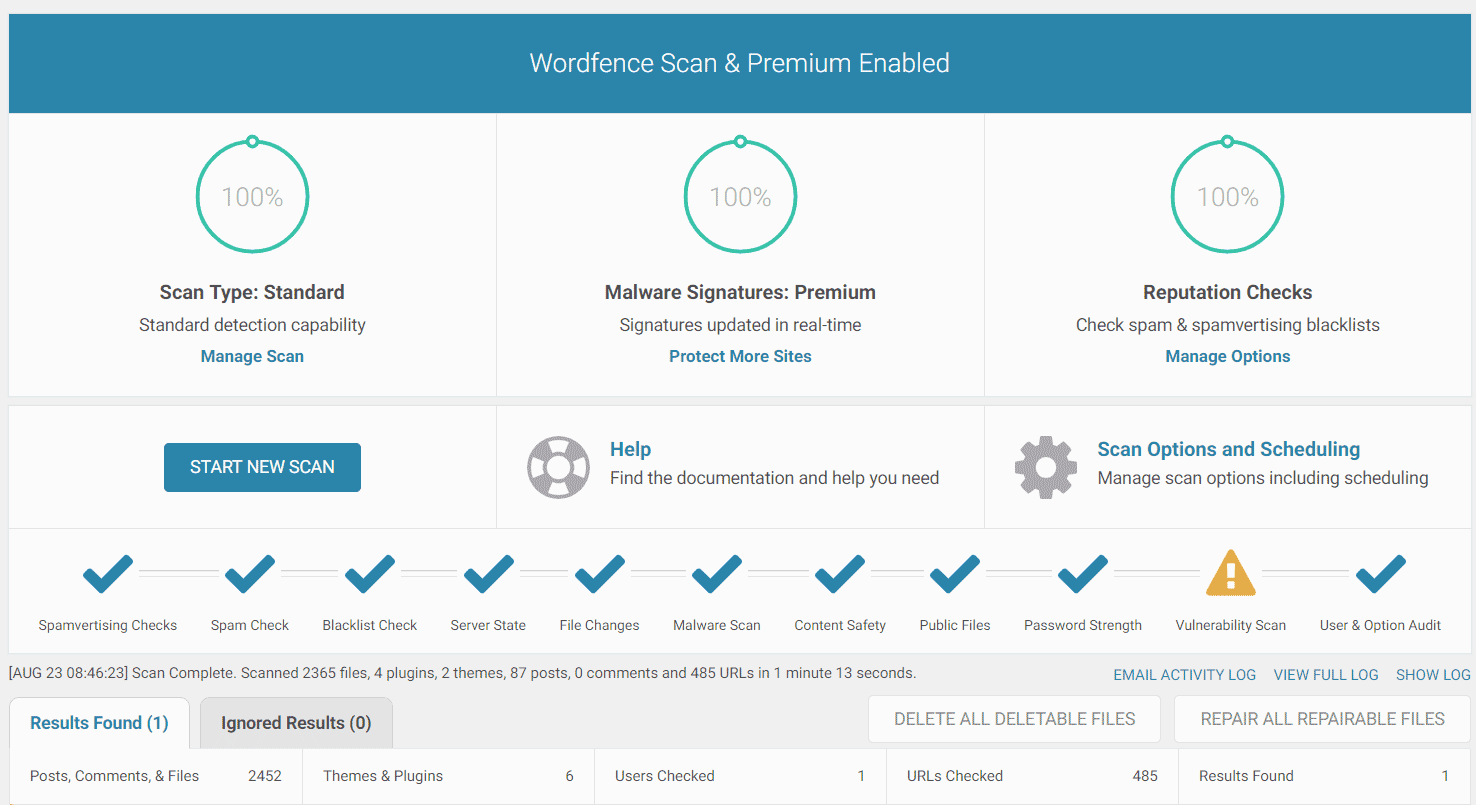Click Delete All Deletable Files button
Screen dimensions: 1476x805
click(x=1015, y=719)
